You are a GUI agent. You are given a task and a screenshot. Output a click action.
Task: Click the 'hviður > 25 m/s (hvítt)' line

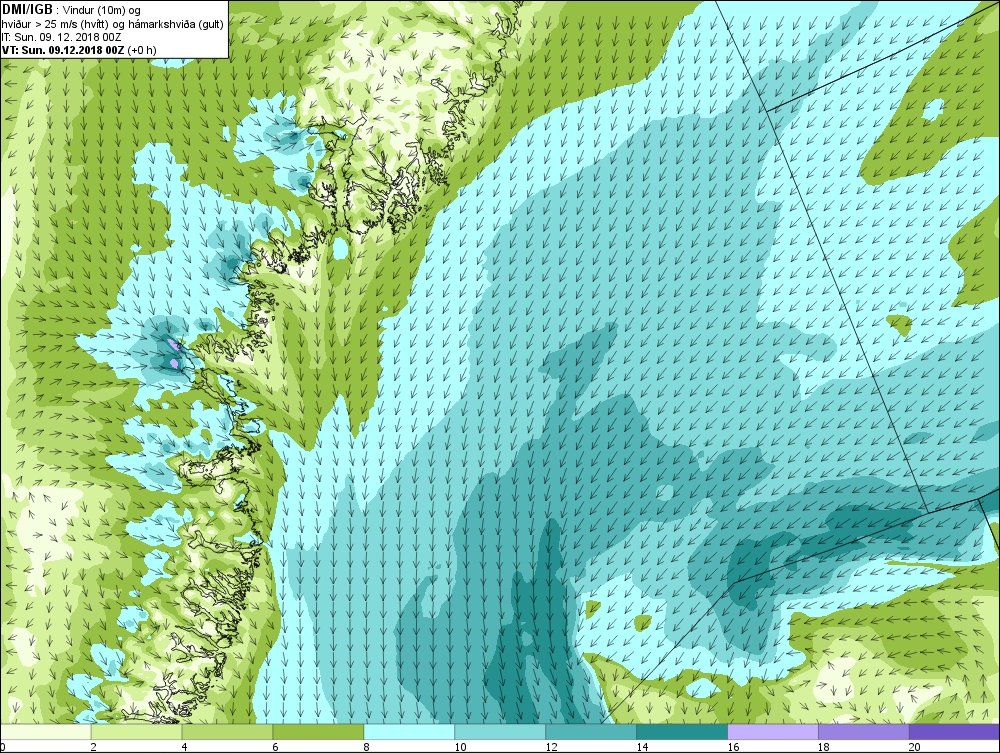click(57, 24)
